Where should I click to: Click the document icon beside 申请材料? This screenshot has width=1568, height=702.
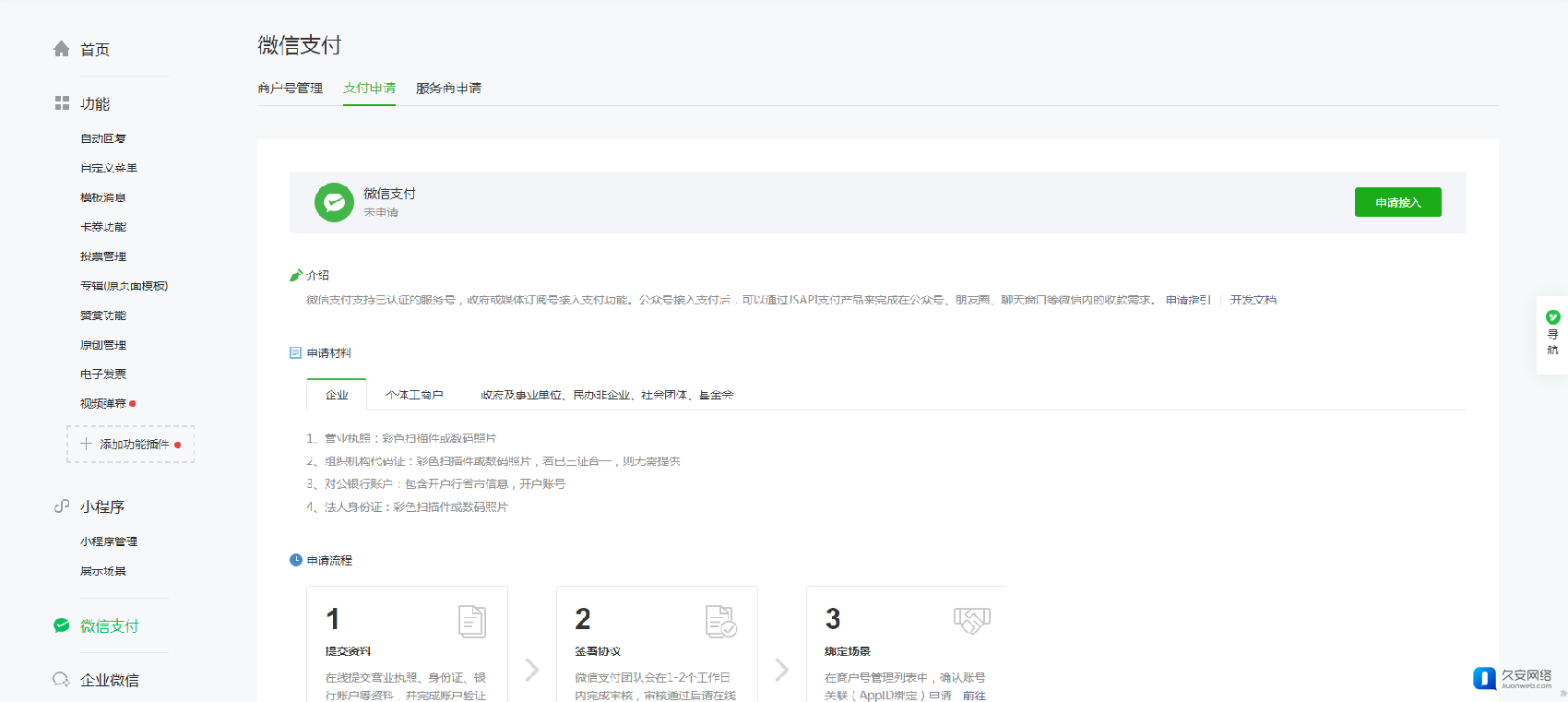tap(296, 352)
